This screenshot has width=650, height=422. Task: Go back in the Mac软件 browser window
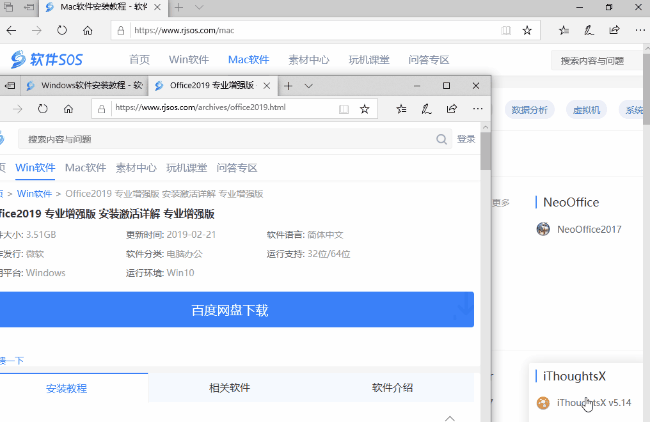pyautogui.click(x=11, y=30)
